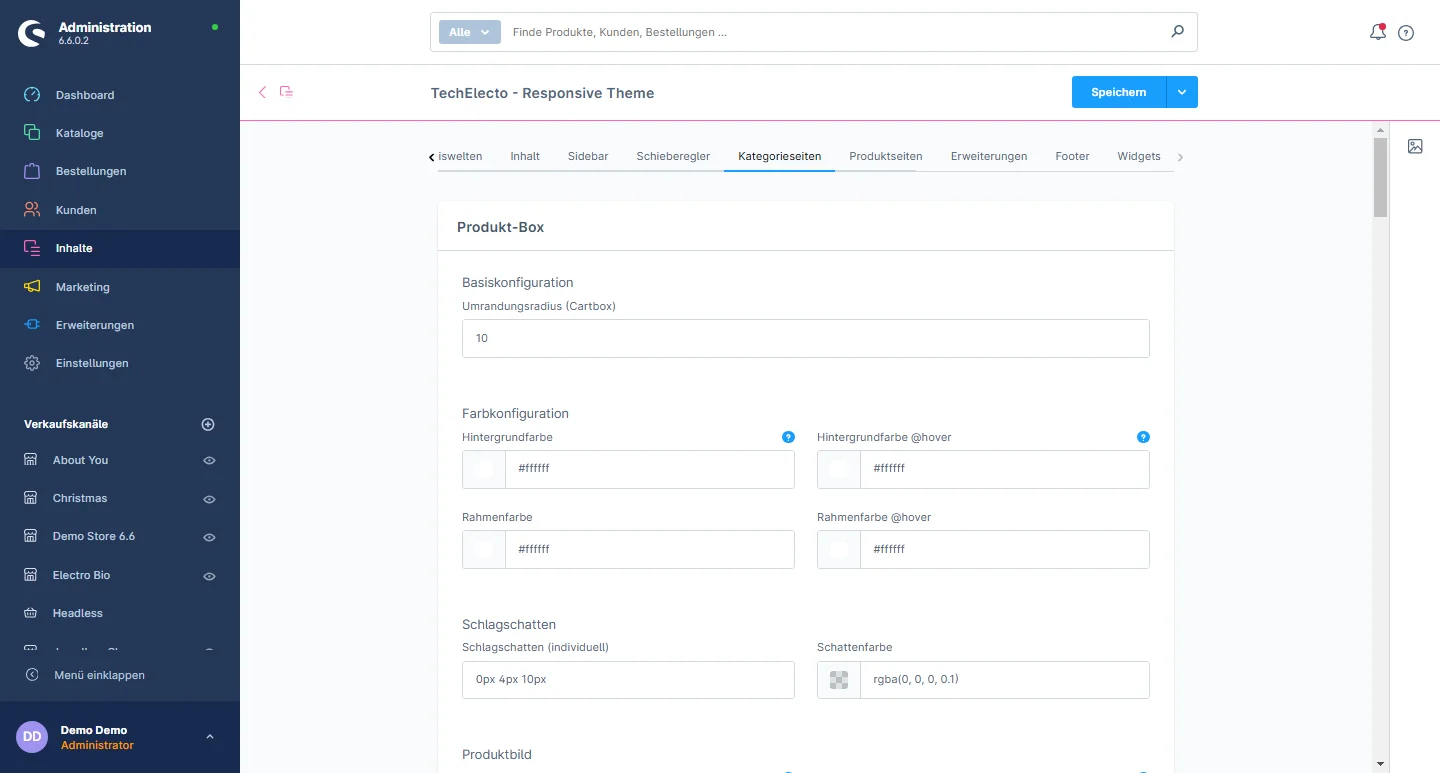Click the Speichern button
Screen dimensions: 1440x773
coord(1118,92)
